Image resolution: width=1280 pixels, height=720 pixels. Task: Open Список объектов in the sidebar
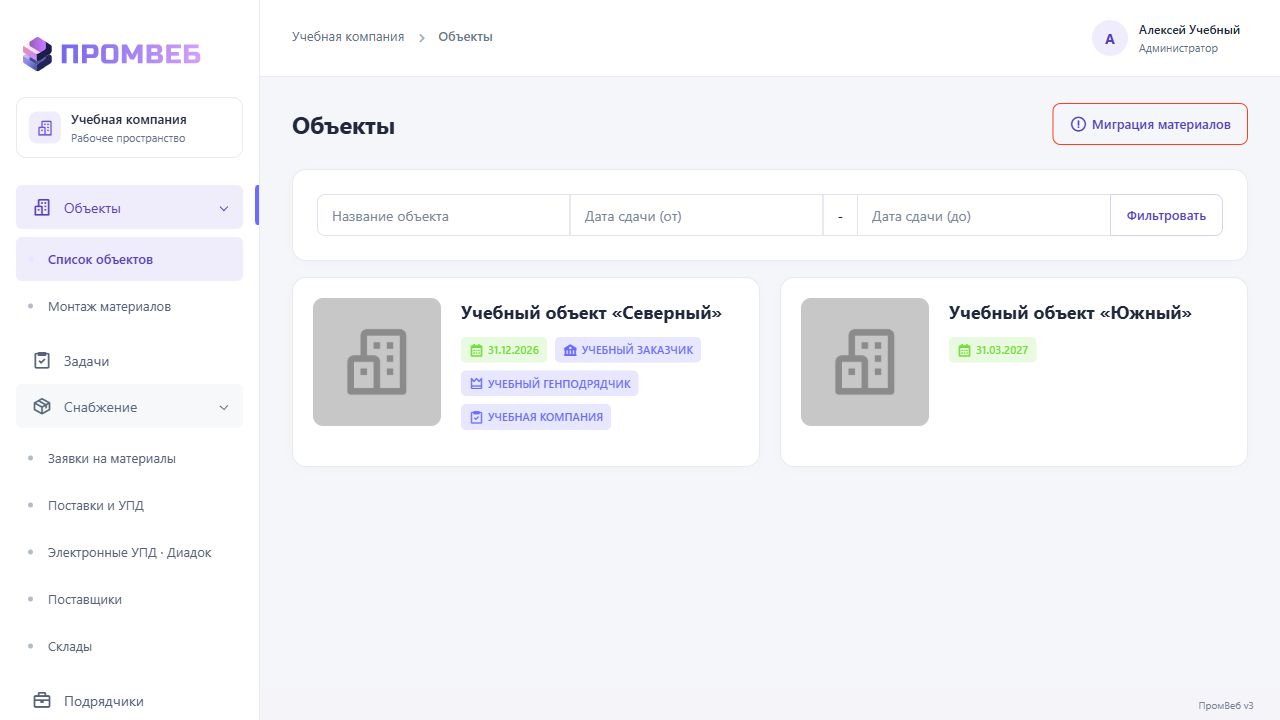(x=129, y=259)
